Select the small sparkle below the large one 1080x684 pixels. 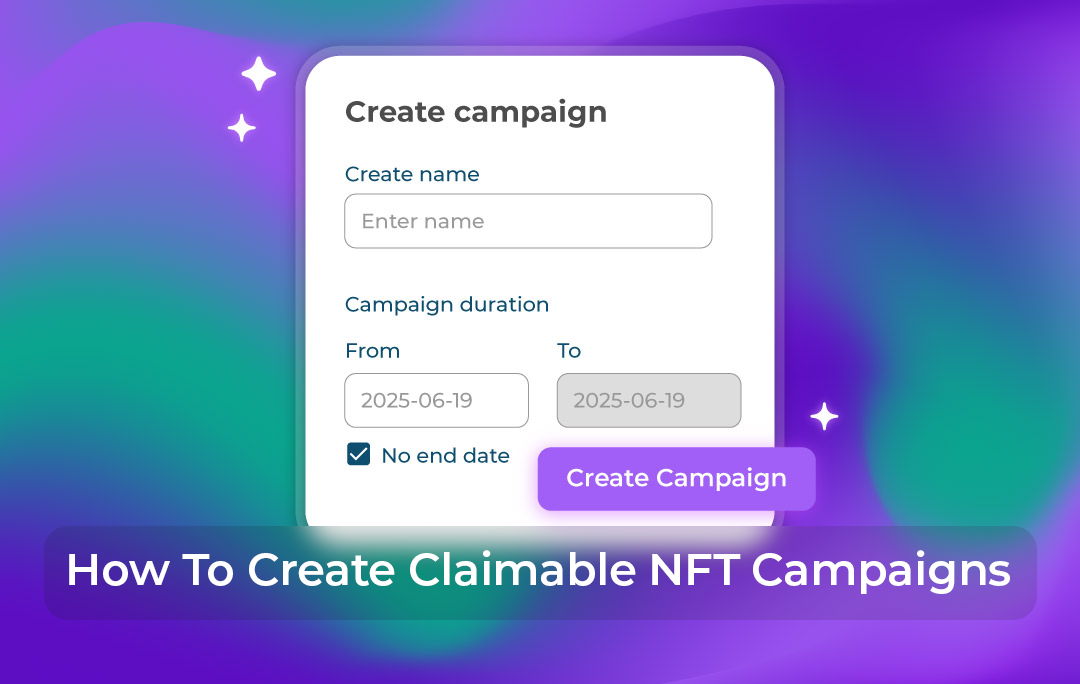(241, 126)
